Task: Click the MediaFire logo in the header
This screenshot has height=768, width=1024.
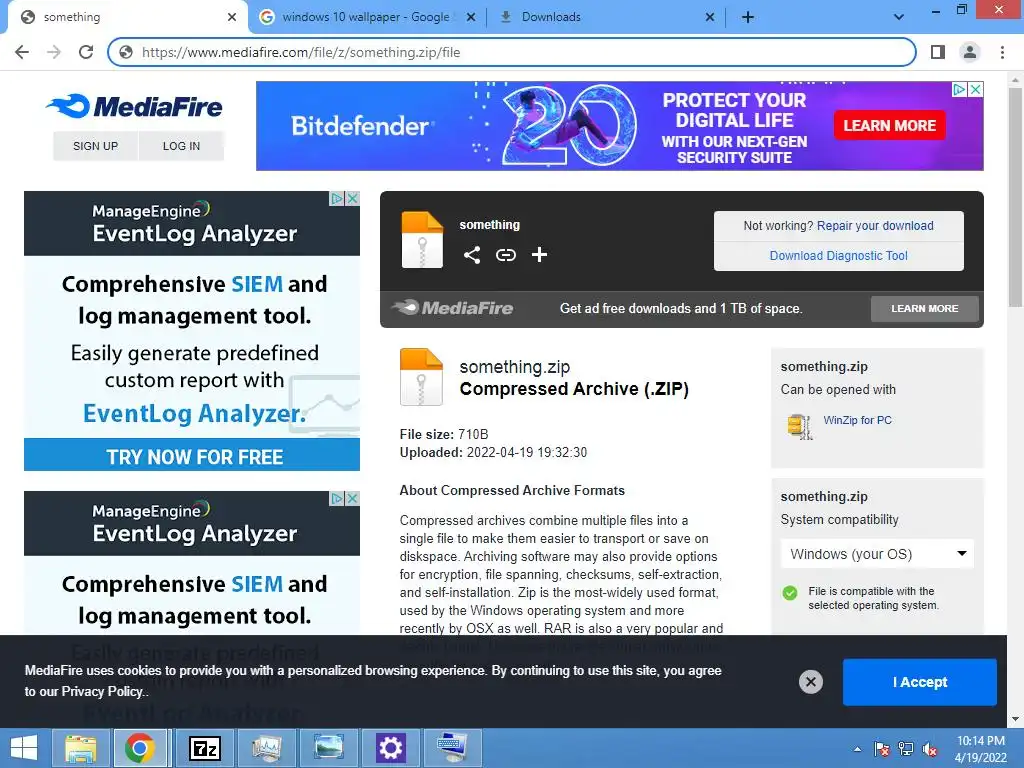Action: (134, 106)
